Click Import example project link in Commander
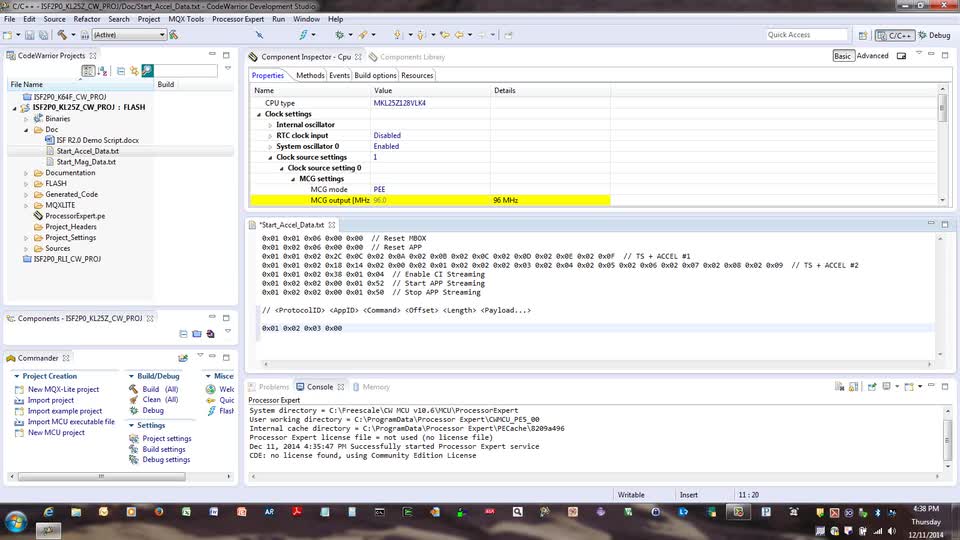 click(x=65, y=411)
